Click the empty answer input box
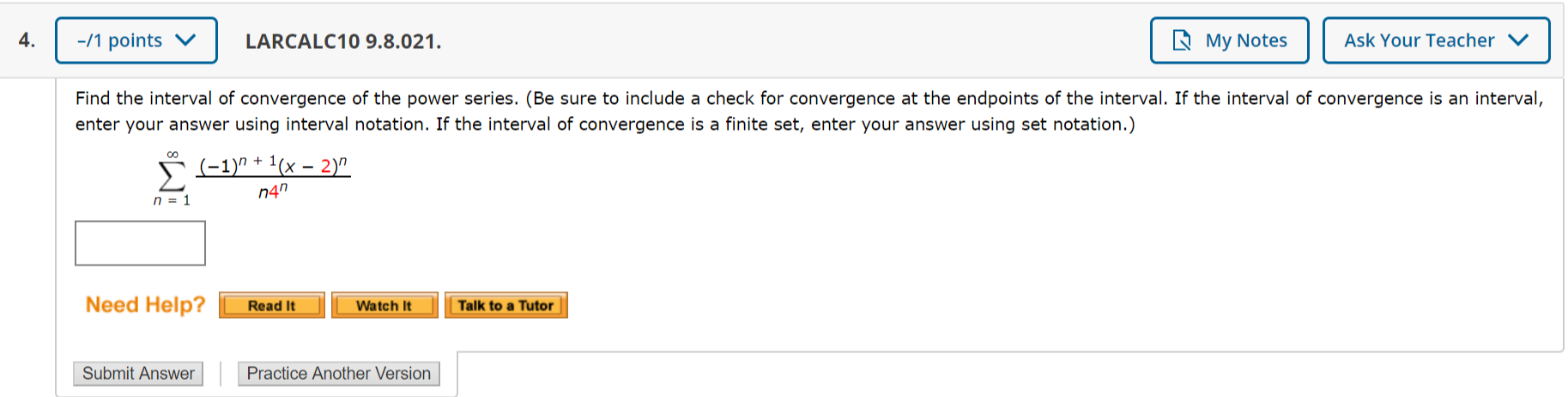Image resolution: width=1568 pixels, height=397 pixels. click(140, 243)
